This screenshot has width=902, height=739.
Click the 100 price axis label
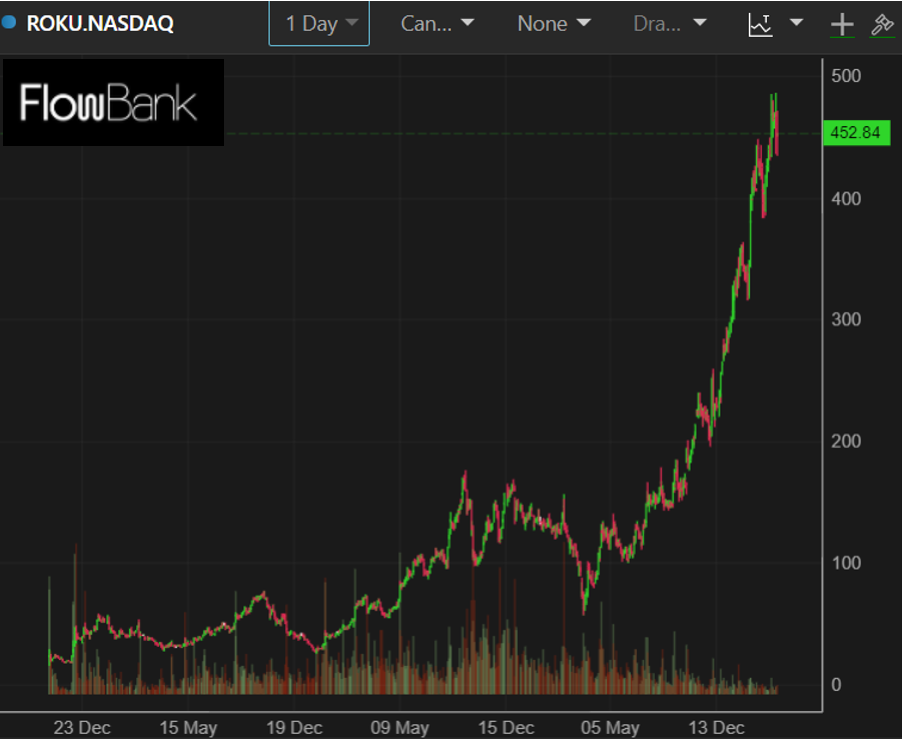pyautogui.click(x=846, y=563)
